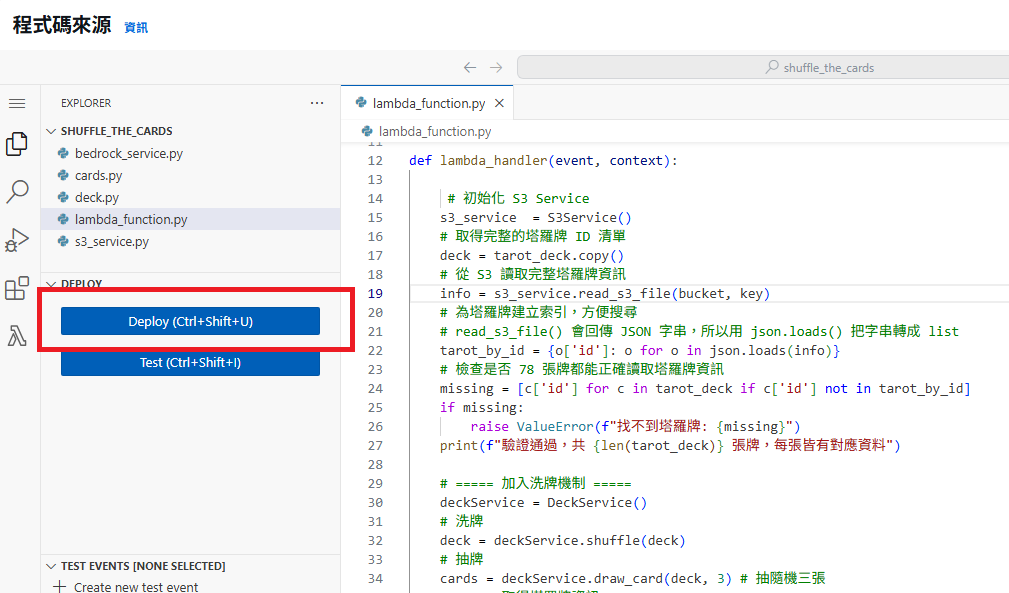This screenshot has width=1009, height=593.
Task: Go forward with the right arrow
Action: click(x=496, y=68)
